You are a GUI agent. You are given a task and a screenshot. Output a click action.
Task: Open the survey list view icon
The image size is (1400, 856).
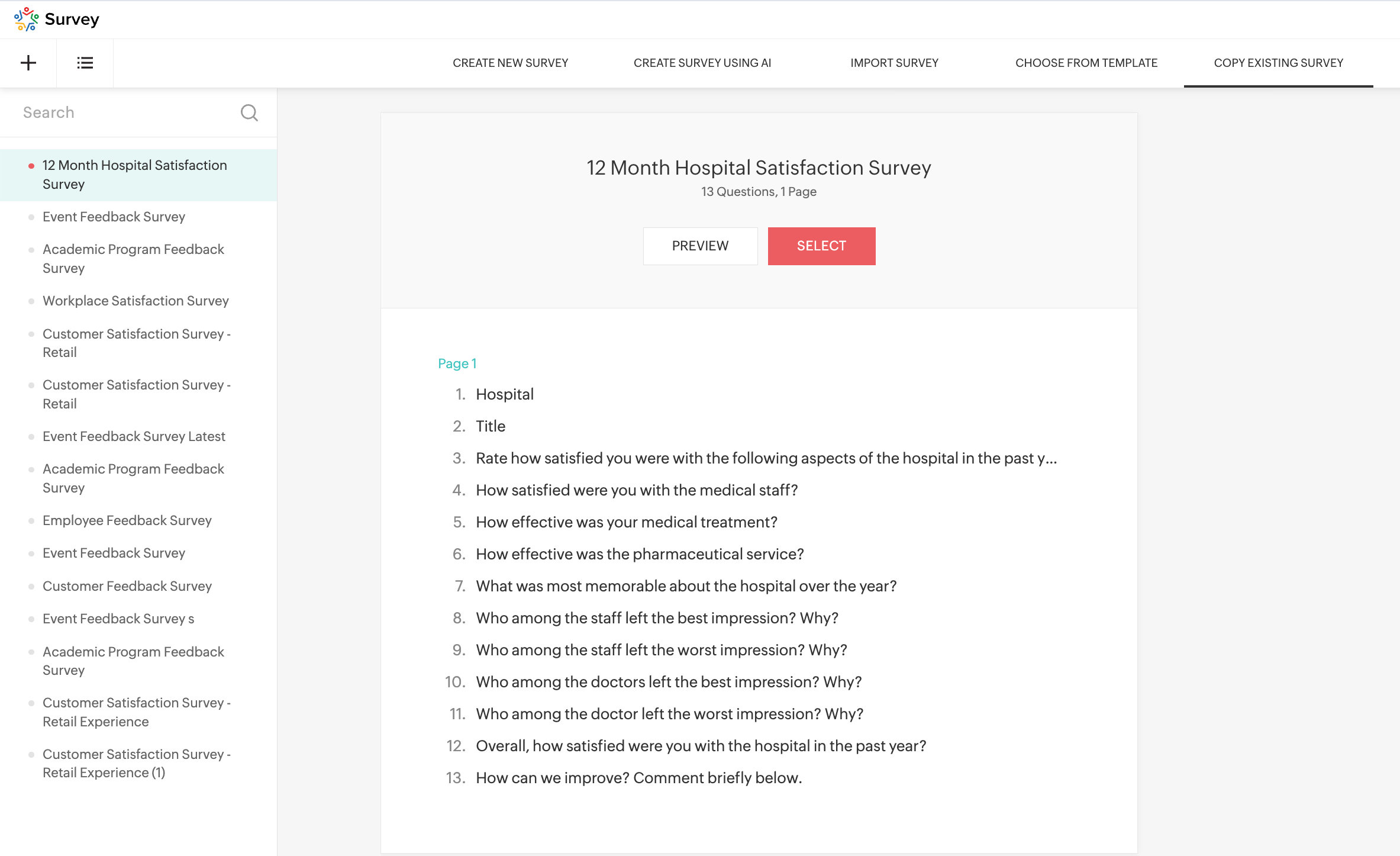click(x=85, y=63)
